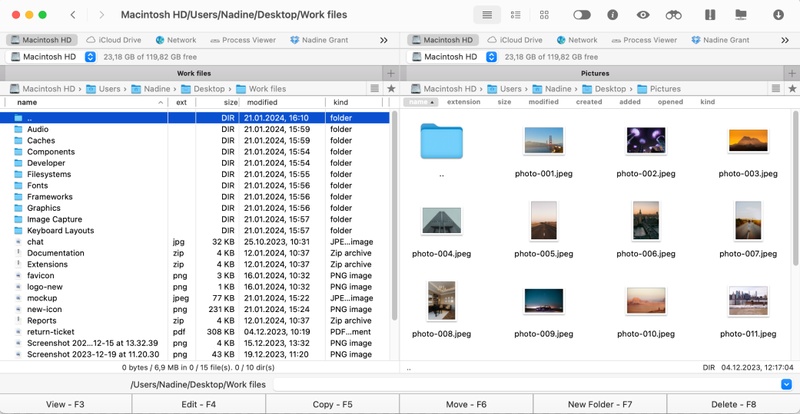Select iCloud Drive in right pane

pos(514,40)
